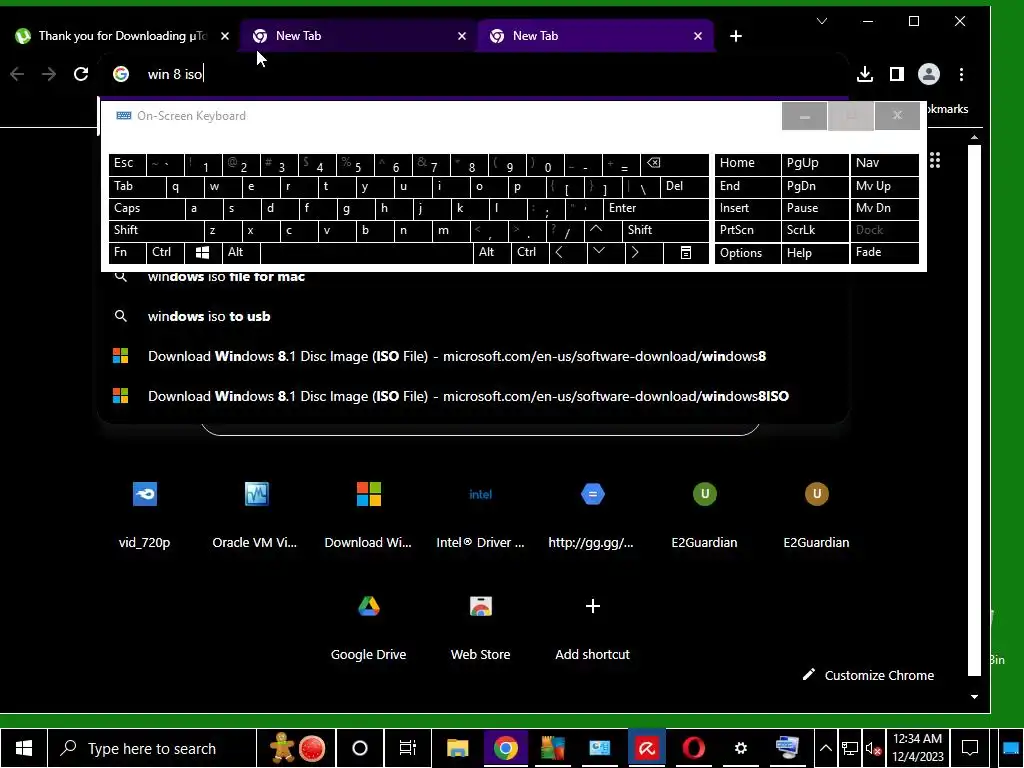Click Add shortcut tile
Image resolution: width=1024 pixels, height=768 pixels.
592,626
